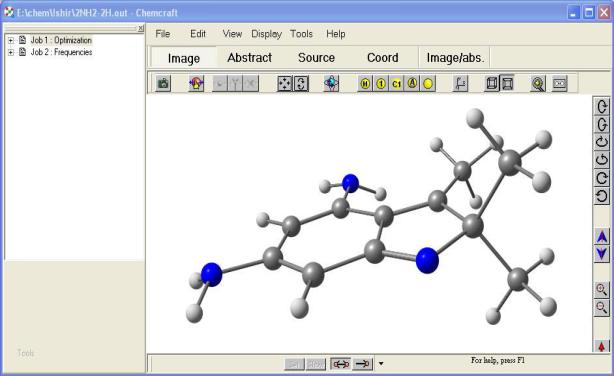Switch to the Abstract tab

(249, 58)
